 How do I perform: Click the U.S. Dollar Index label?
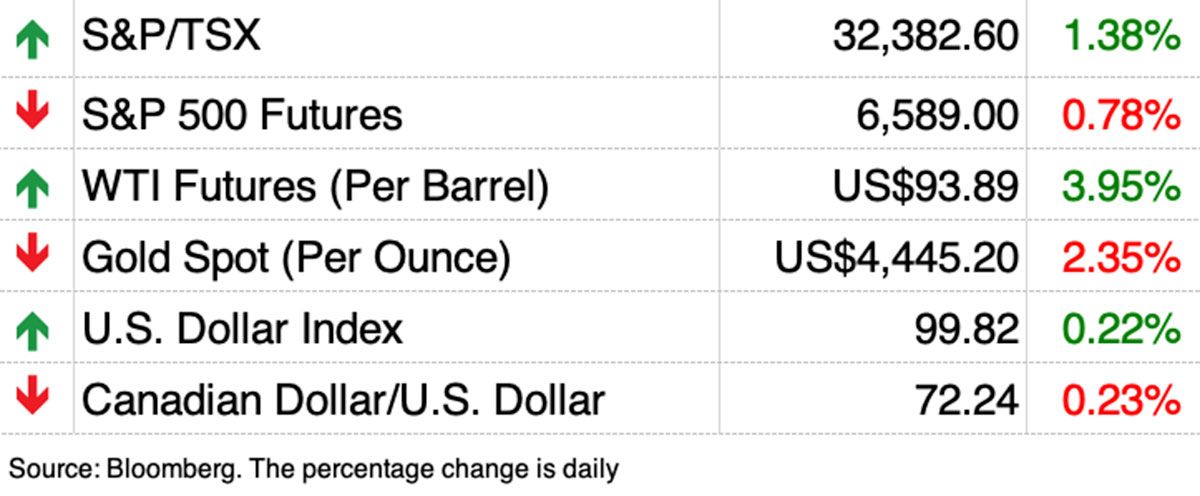(242, 329)
